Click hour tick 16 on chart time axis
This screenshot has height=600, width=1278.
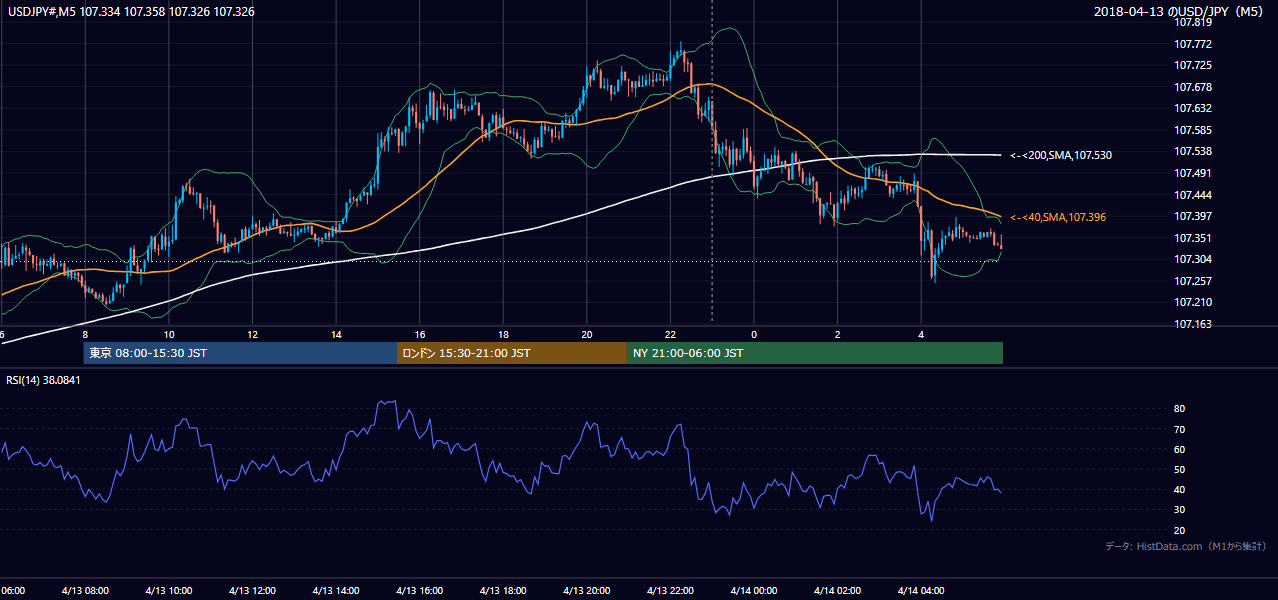click(x=420, y=335)
